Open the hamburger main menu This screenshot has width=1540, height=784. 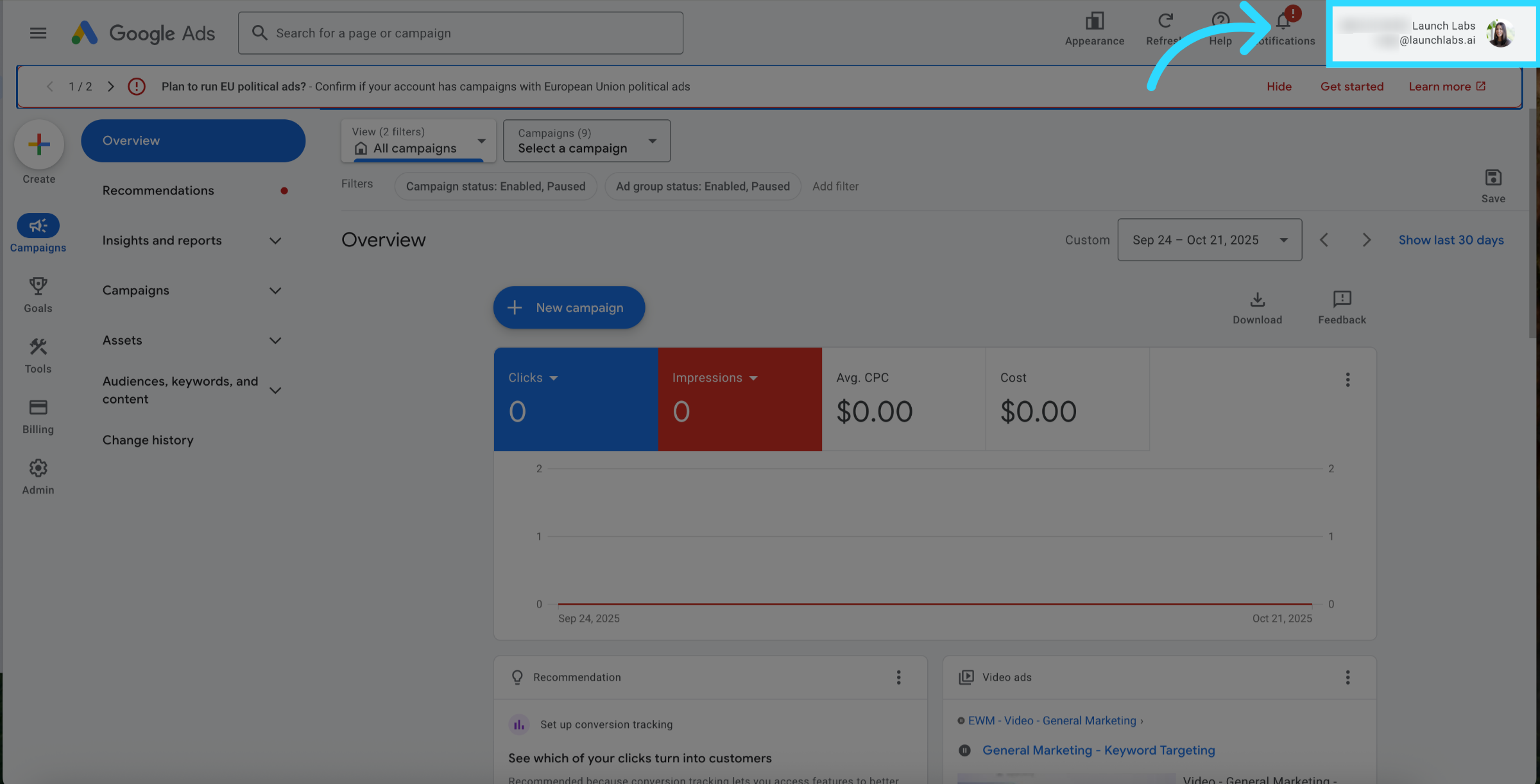(38, 33)
